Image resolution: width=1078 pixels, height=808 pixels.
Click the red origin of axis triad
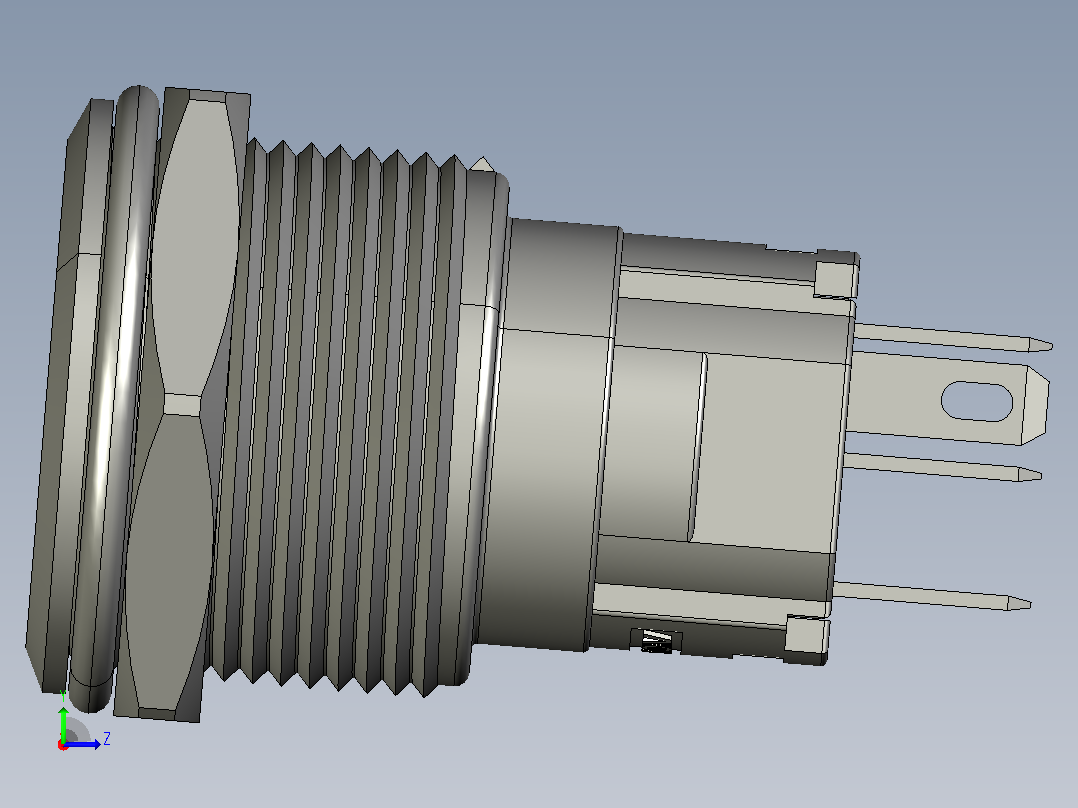(63, 746)
